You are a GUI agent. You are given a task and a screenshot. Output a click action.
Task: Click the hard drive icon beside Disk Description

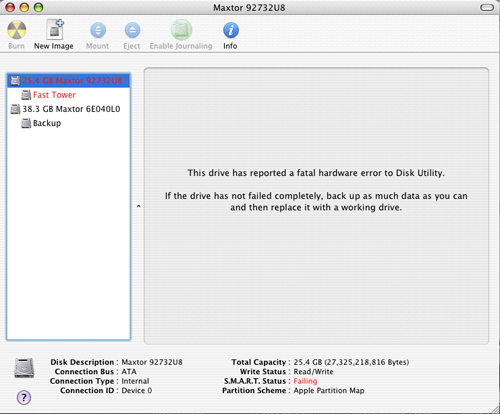click(x=24, y=368)
